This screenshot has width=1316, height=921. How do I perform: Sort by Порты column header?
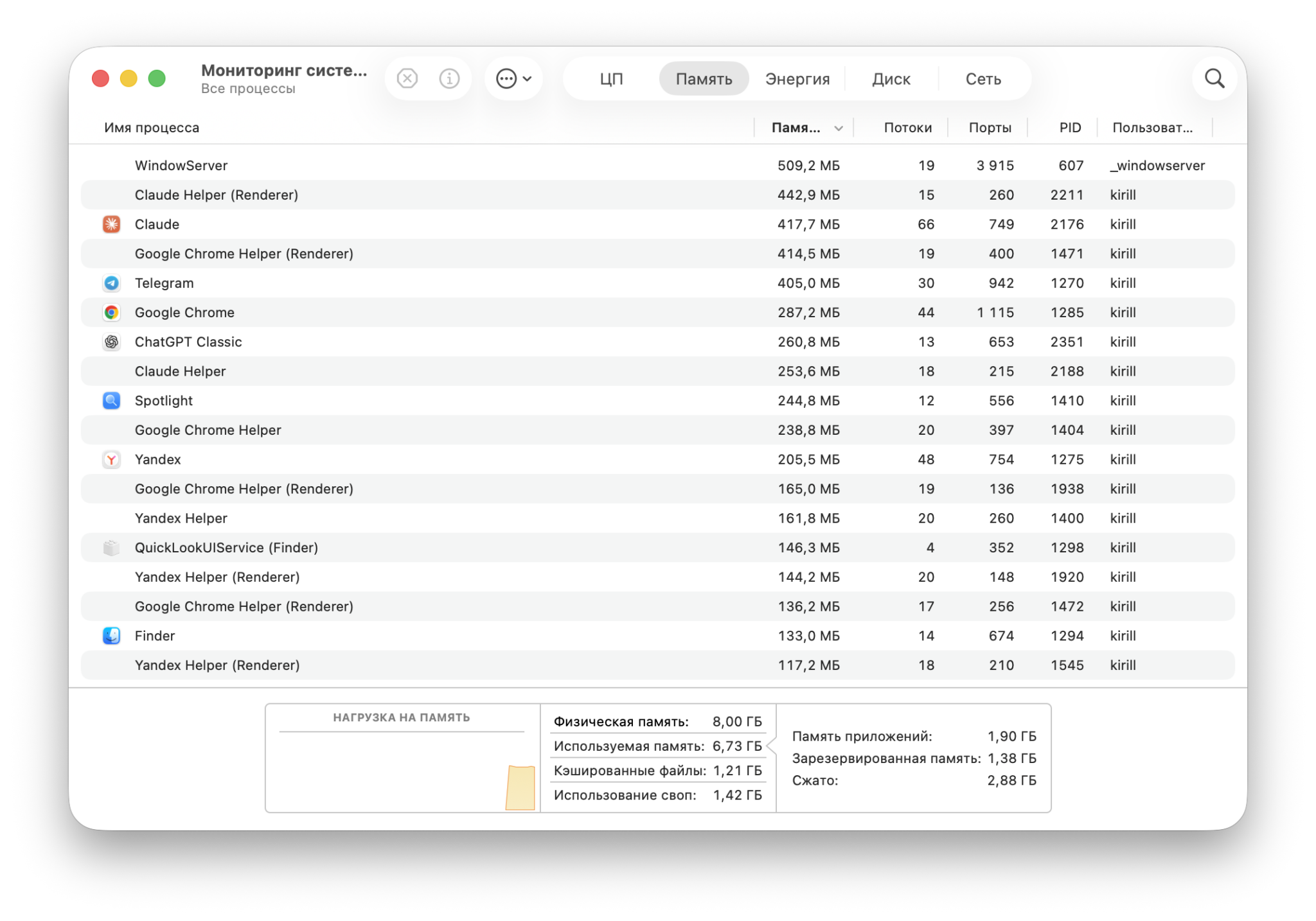point(990,128)
